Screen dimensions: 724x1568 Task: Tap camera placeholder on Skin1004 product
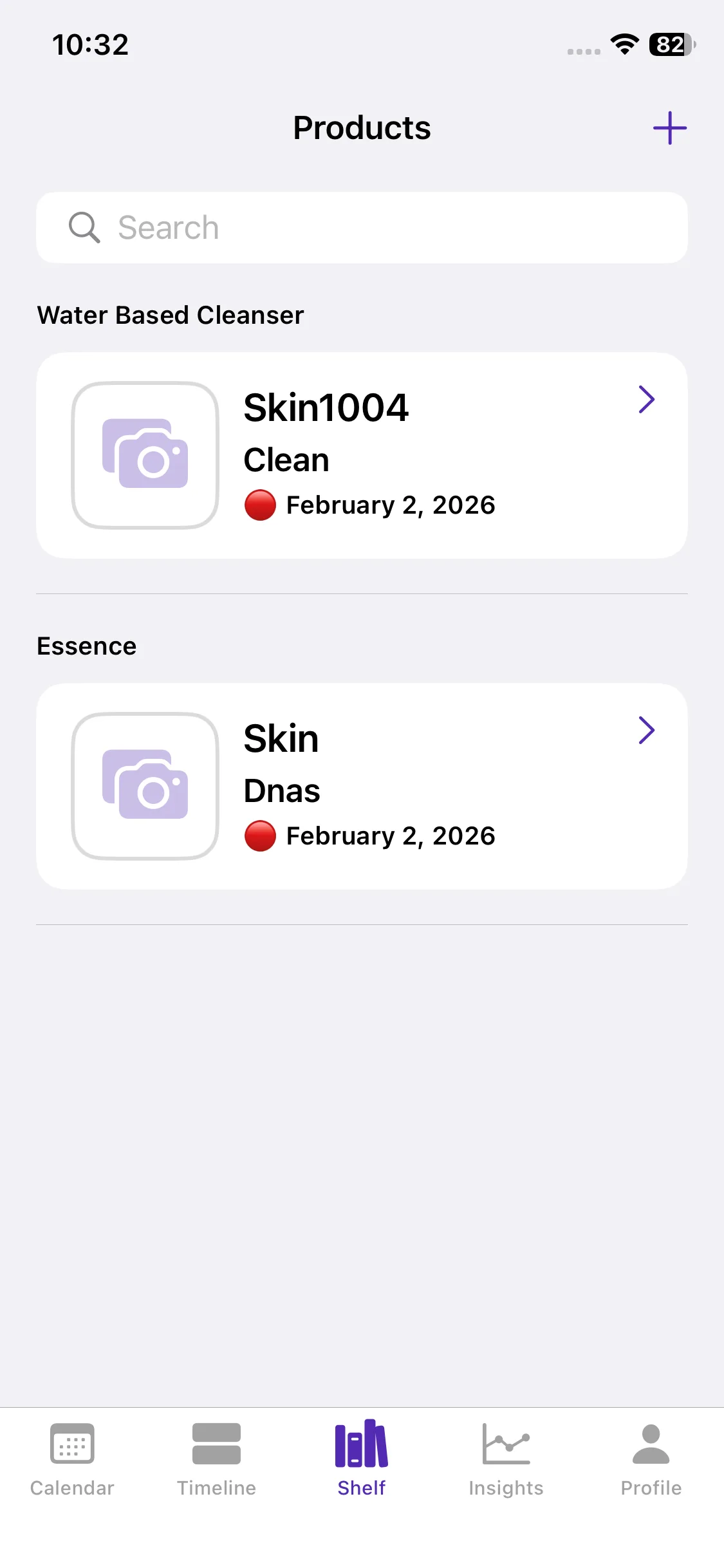(145, 455)
